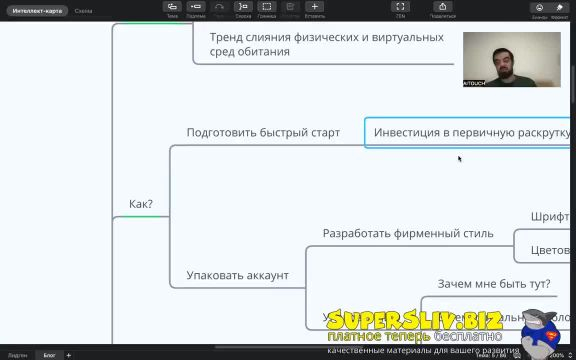The width and height of the screenshot is (576, 360).
Task: Click the Разработать фирменный стиль topic
Action: [408, 234]
